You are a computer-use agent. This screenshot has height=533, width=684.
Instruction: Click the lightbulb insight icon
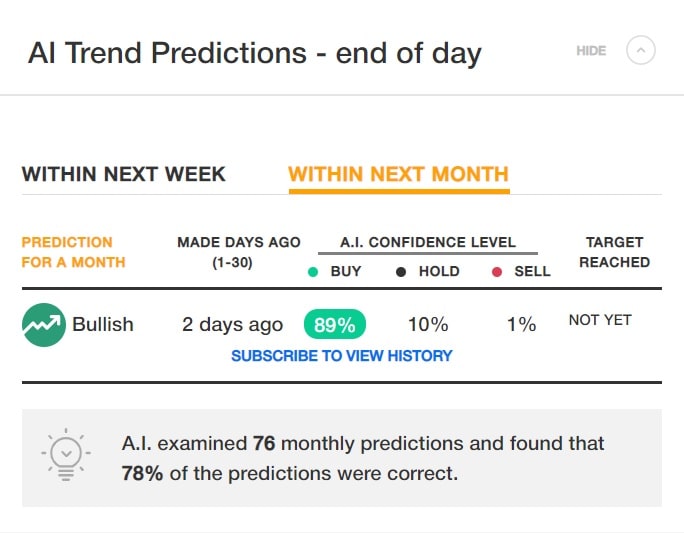66,455
